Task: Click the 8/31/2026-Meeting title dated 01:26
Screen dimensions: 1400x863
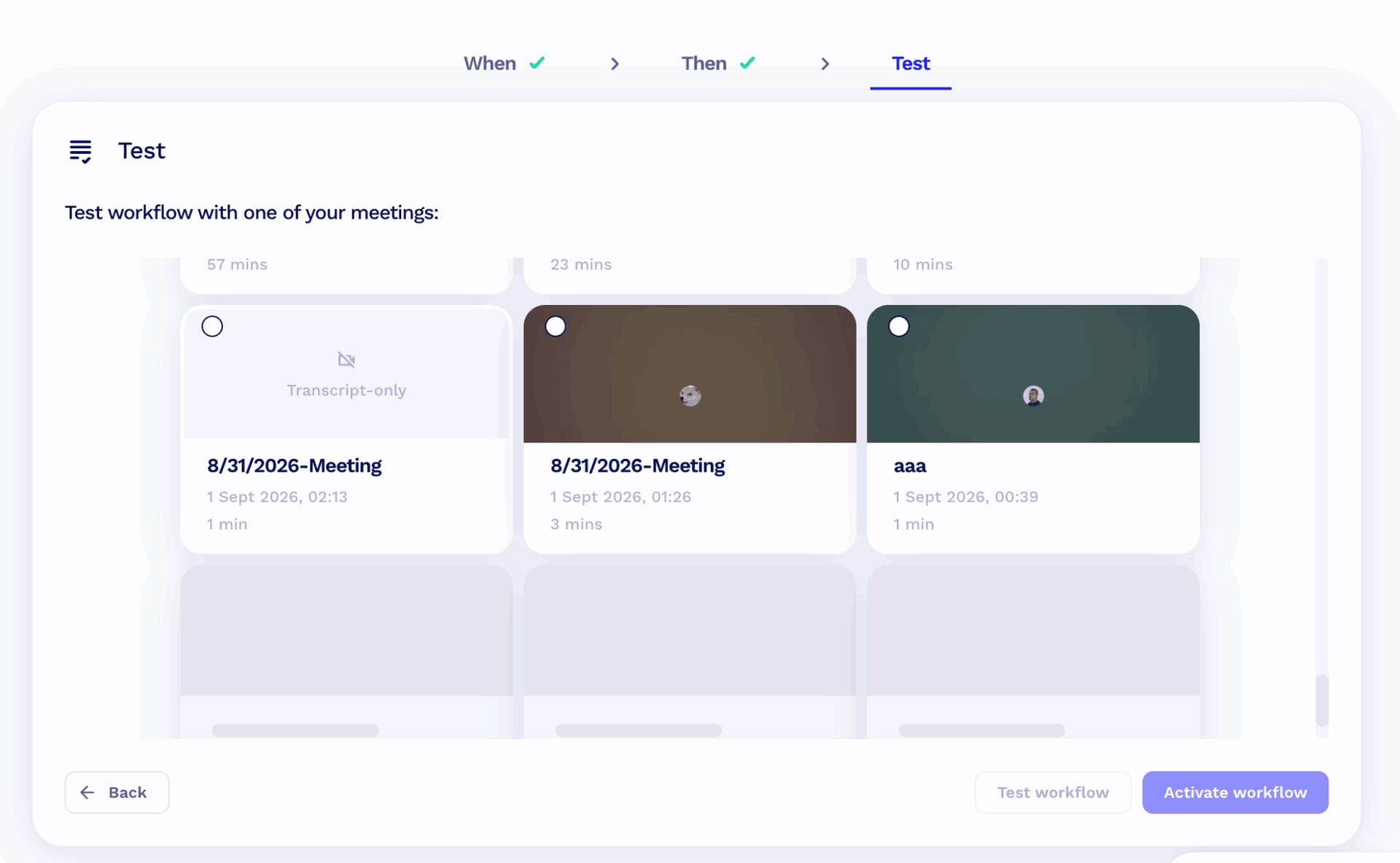Action: coord(637,465)
